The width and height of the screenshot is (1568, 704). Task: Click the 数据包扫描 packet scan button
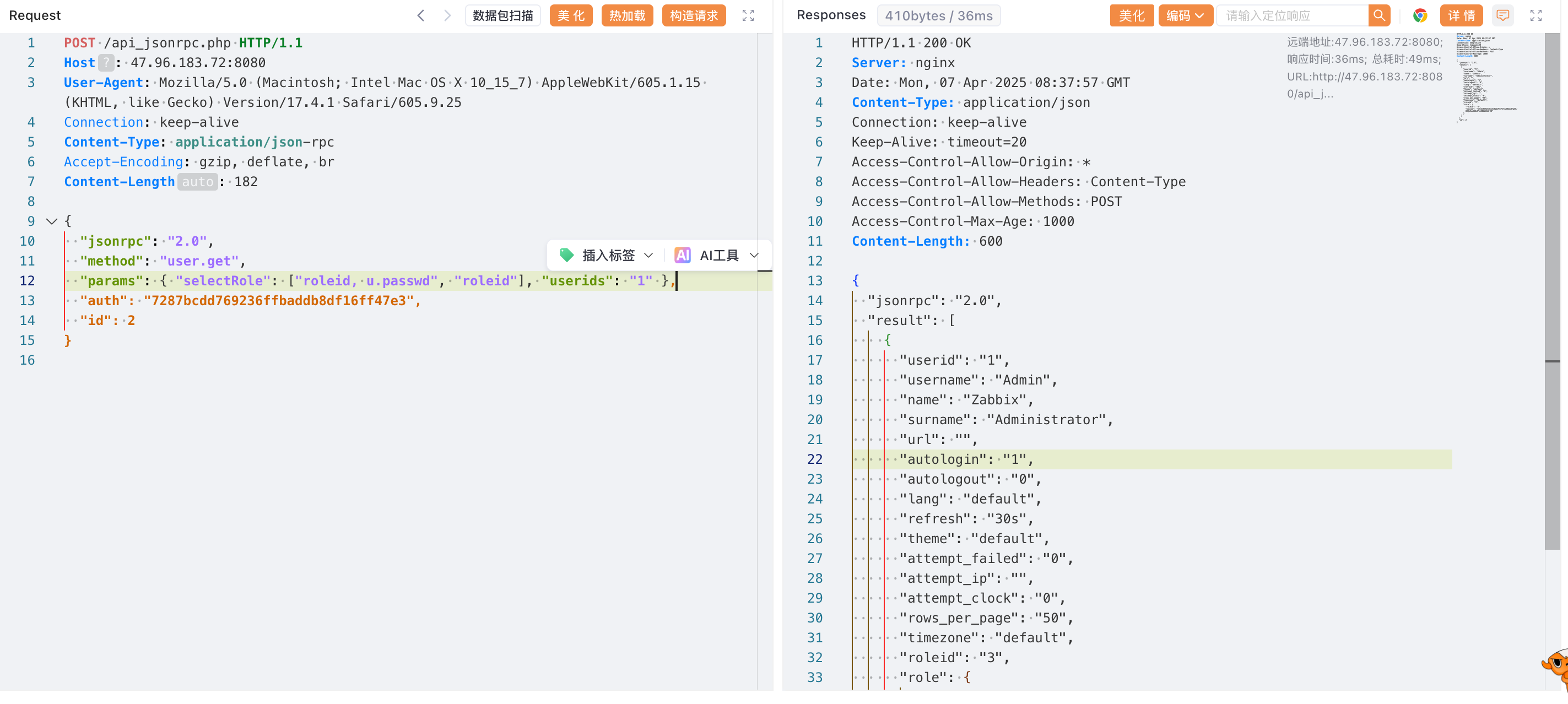503,15
